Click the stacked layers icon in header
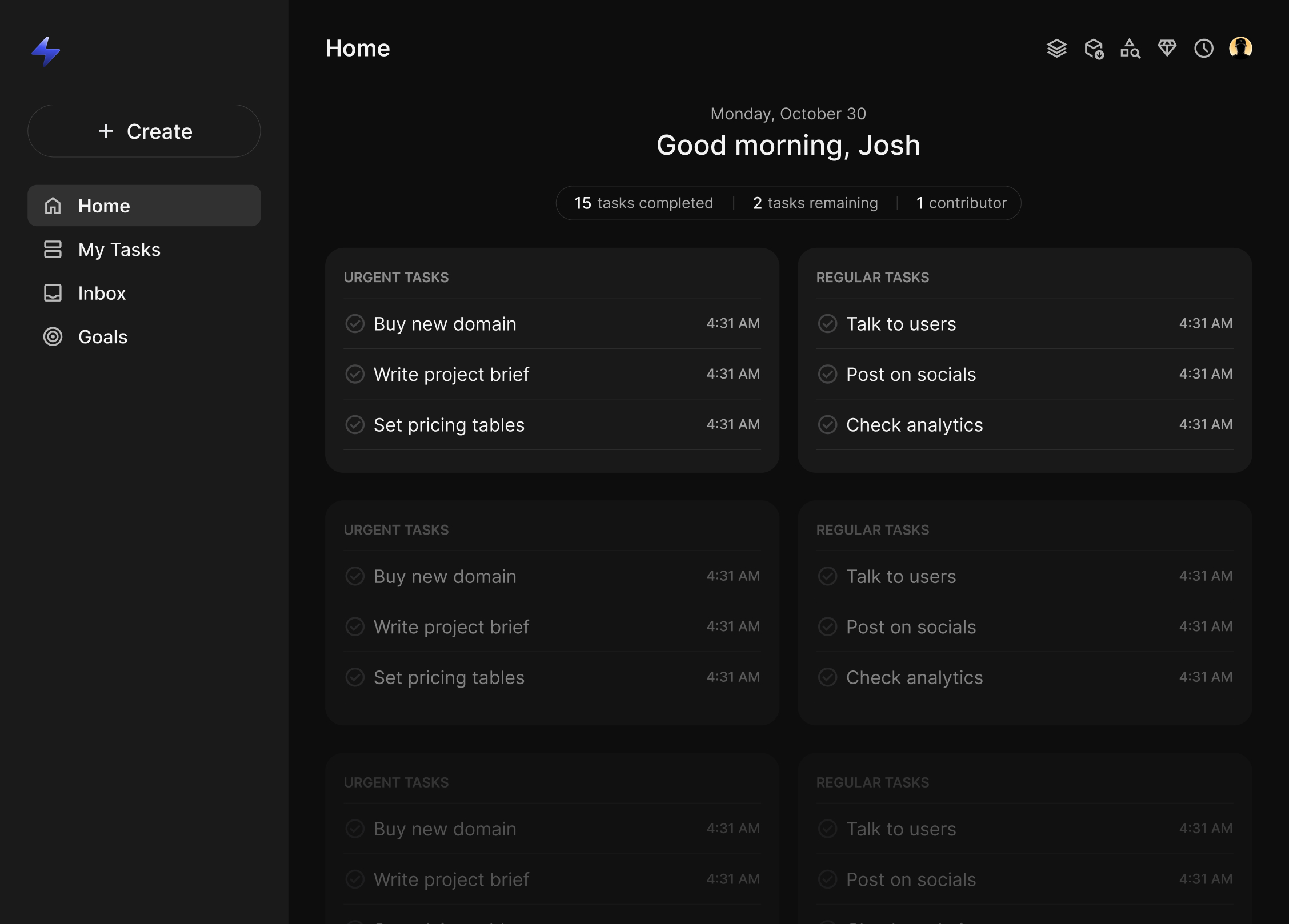 (1056, 49)
